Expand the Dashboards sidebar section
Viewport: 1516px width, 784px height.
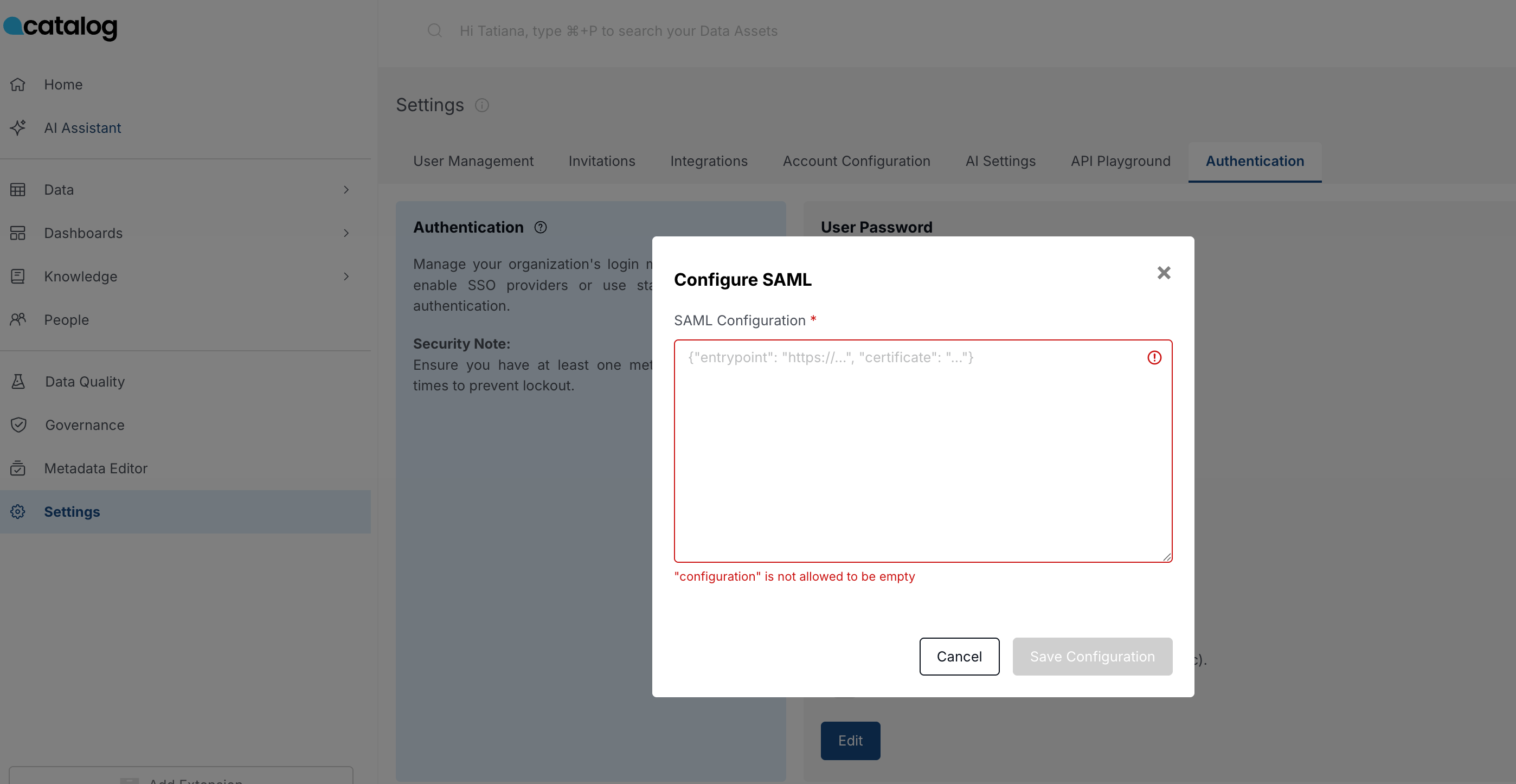(346, 233)
